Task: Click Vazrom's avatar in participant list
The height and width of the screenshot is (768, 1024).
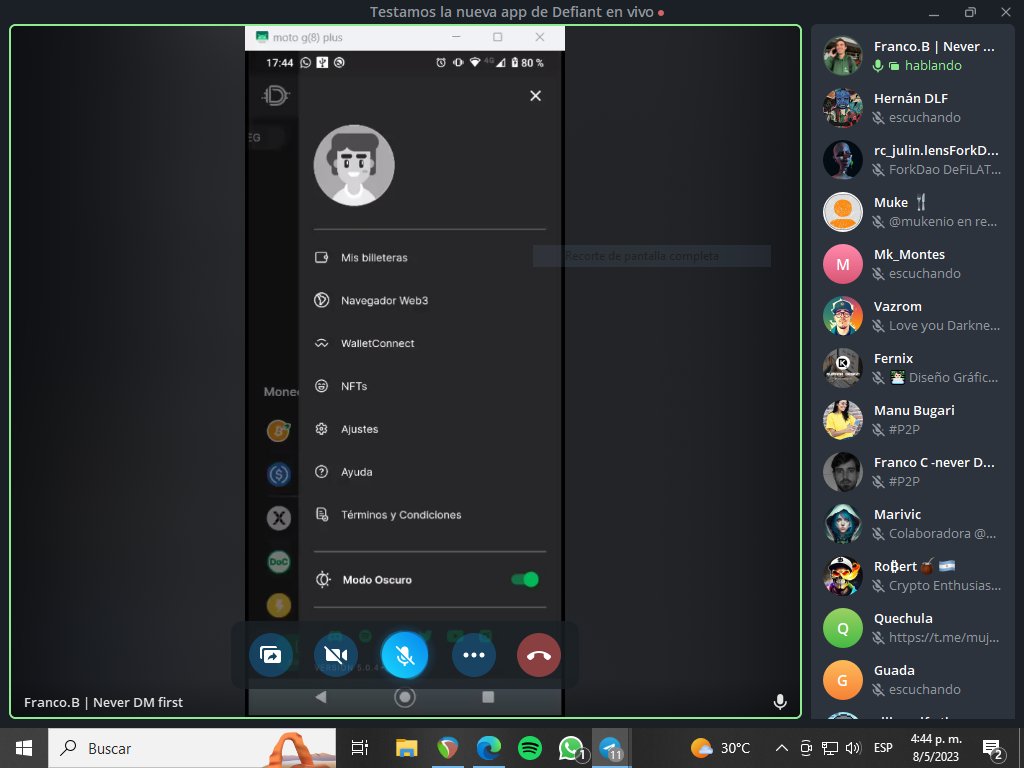Action: pyautogui.click(x=842, y=316)
